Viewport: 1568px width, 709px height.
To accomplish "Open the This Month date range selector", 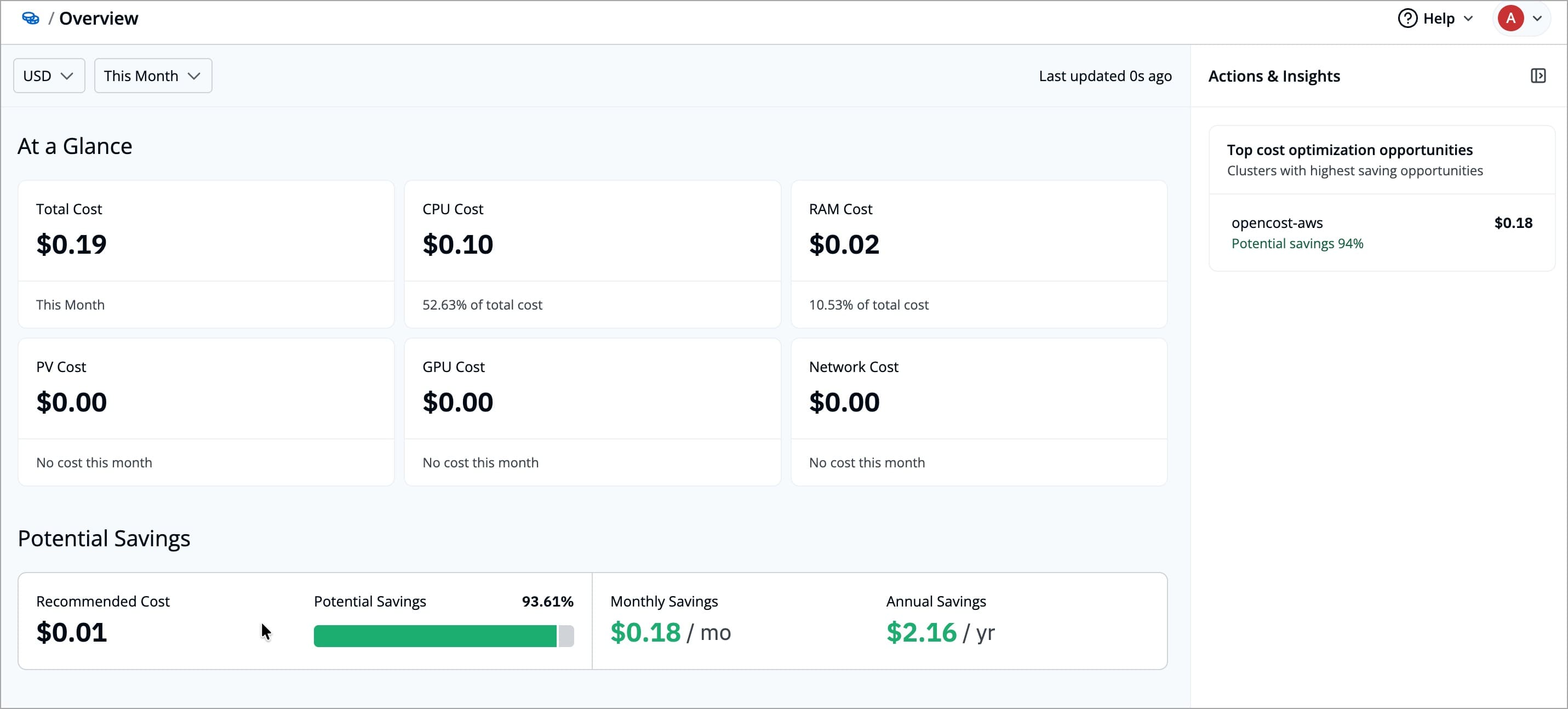I will 152,76.
